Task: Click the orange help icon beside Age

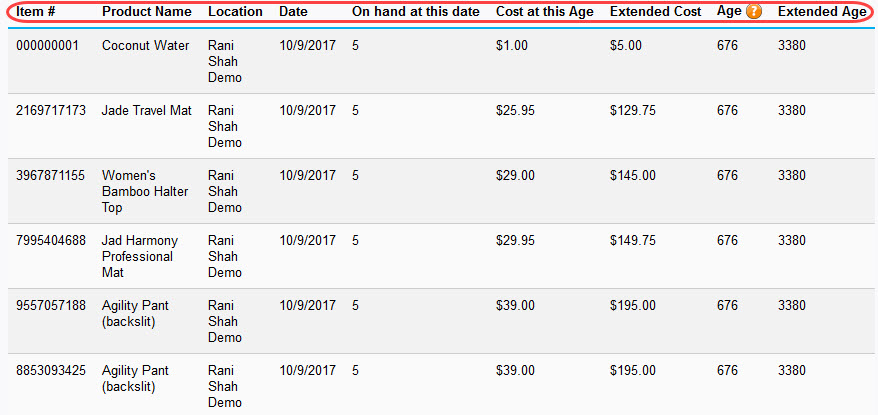Action: tap(754, 12)
